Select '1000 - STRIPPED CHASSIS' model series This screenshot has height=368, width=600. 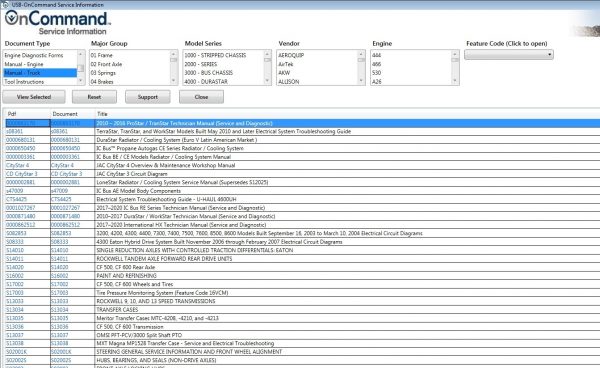(x=215, y=55)
